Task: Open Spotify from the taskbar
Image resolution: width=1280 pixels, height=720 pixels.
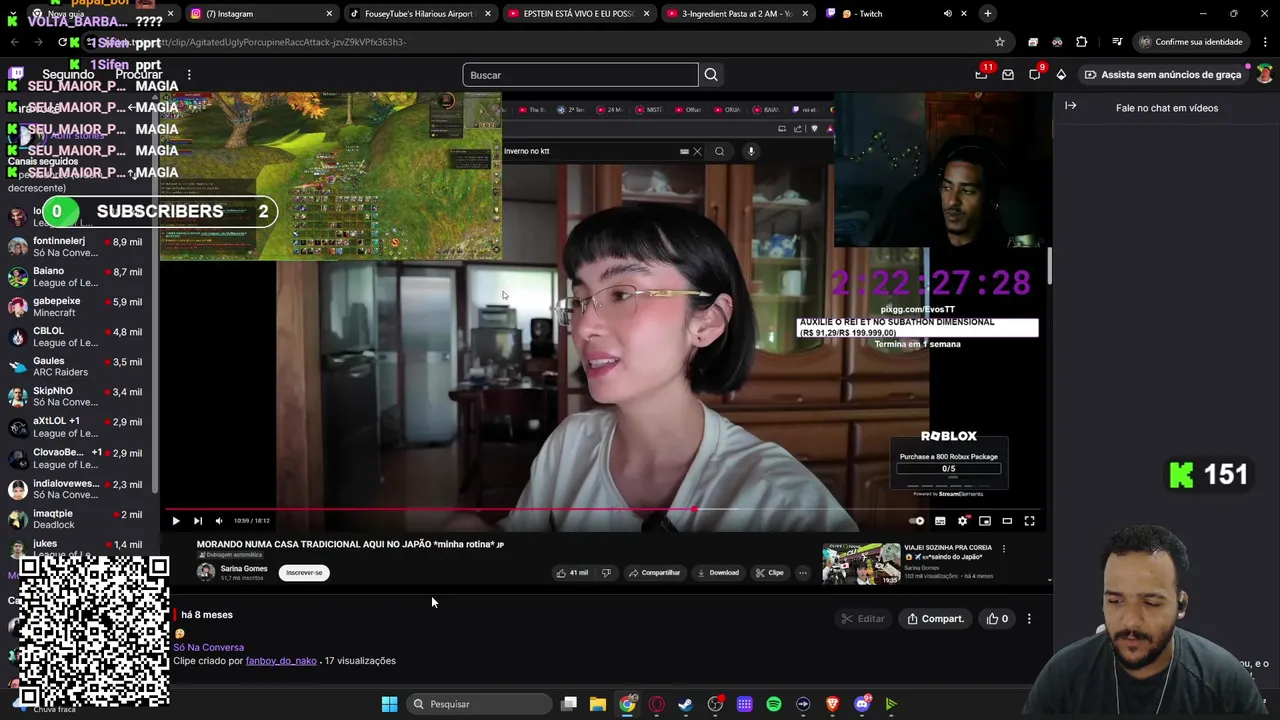Action: [774, 704]
